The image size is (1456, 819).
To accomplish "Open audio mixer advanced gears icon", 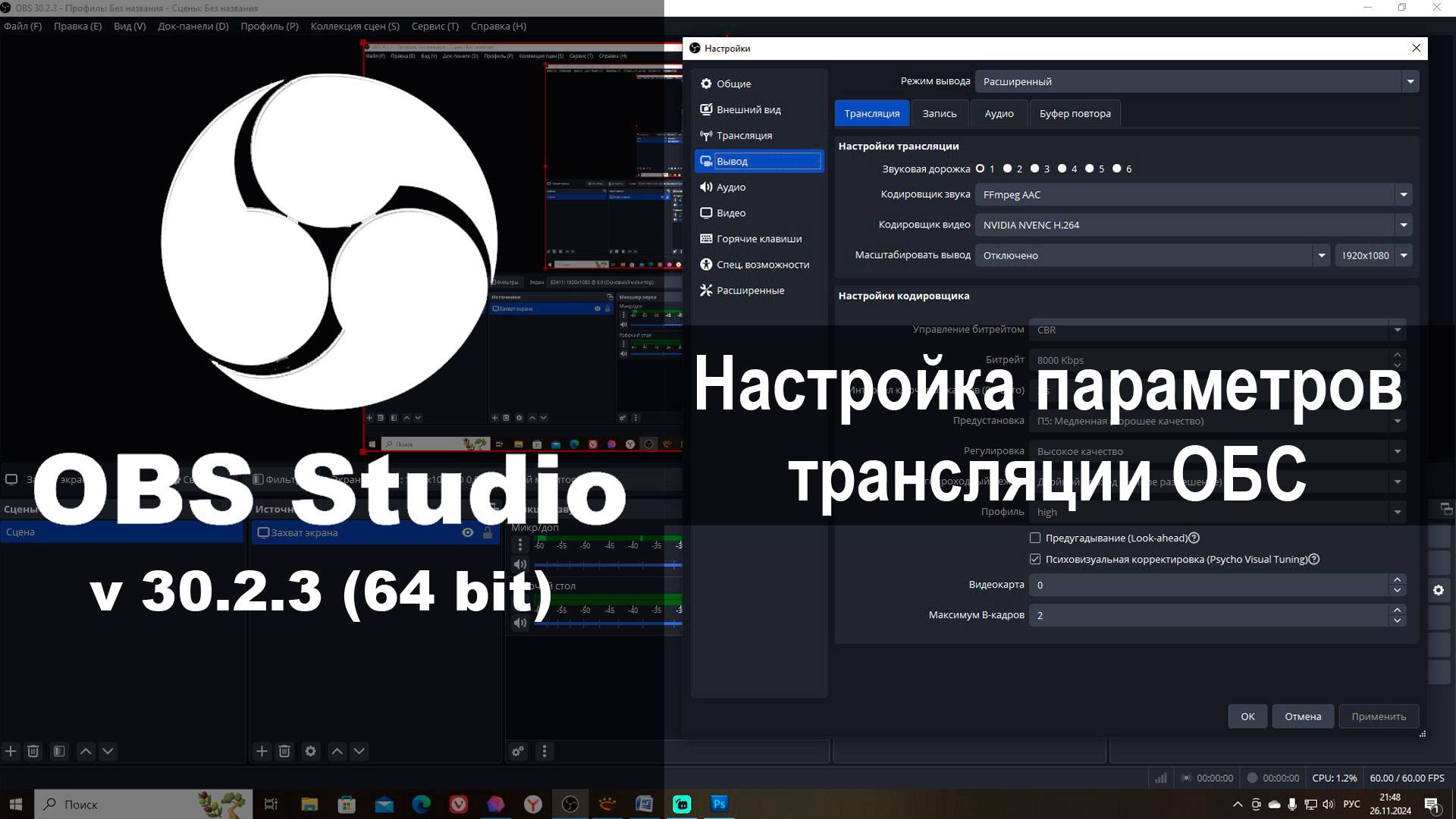I will pyautogui.click(x=518, y=752).
